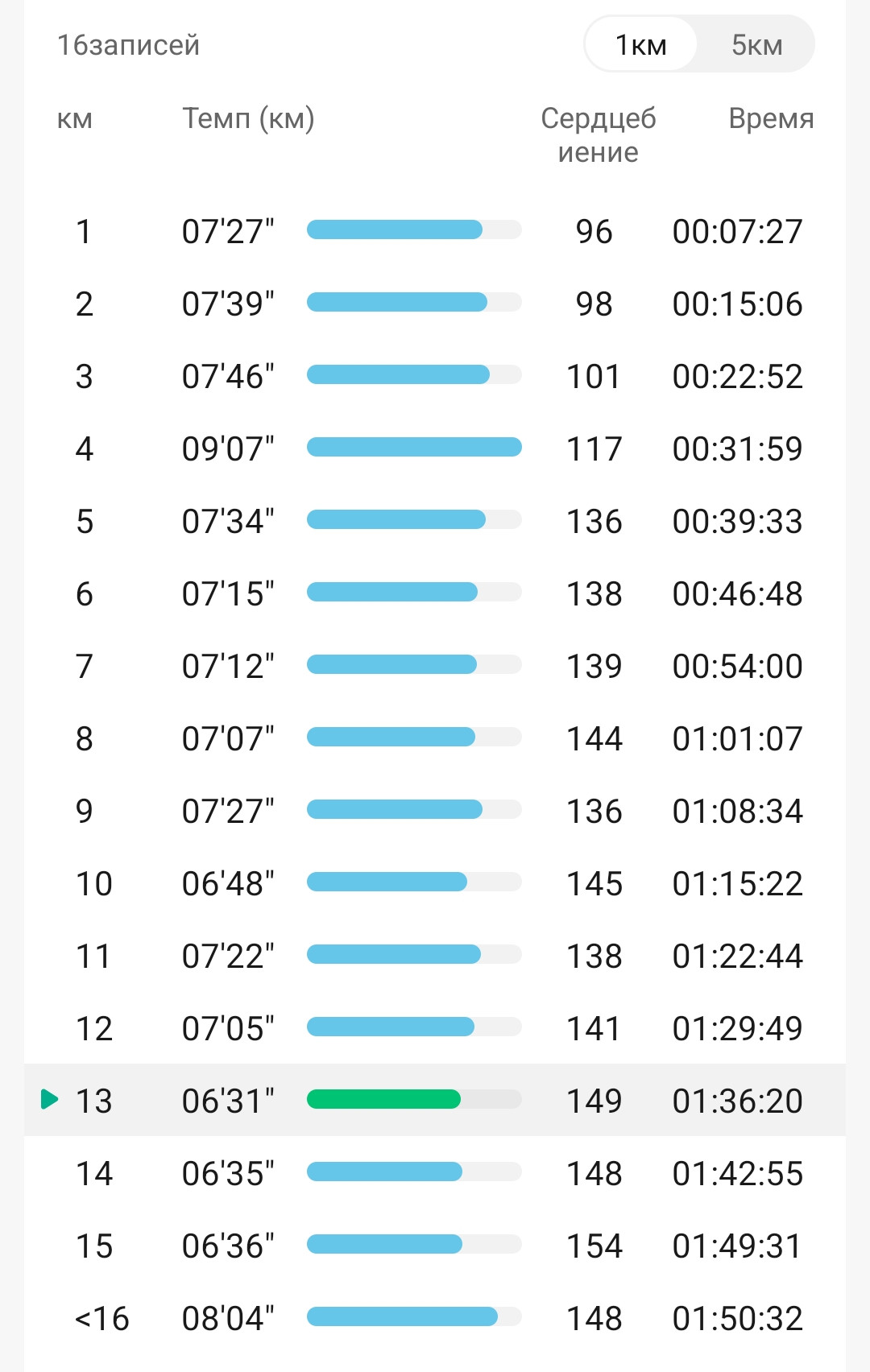Click the elapsed time 00:54:00 on kilometer 7
Screen dimensions: 870x1372
tap(738, 666)
